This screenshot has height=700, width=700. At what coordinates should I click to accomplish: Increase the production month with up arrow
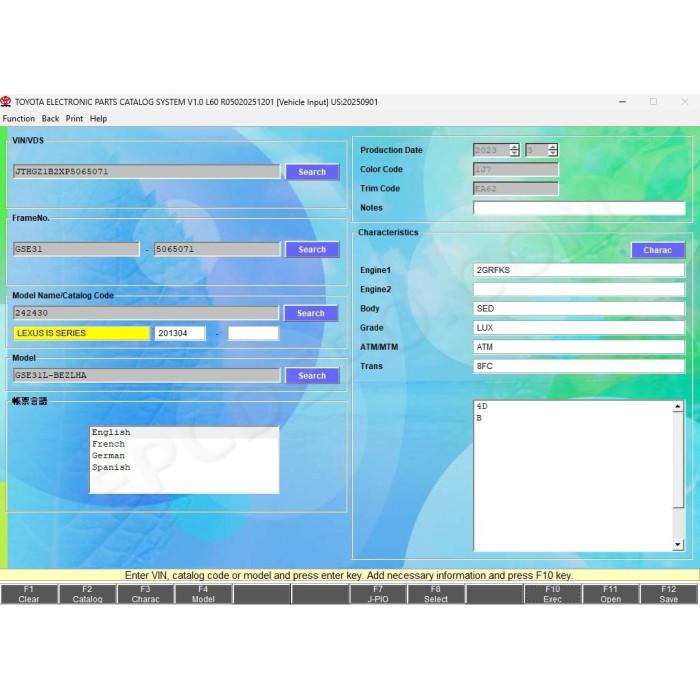click(x=553, y=147)
